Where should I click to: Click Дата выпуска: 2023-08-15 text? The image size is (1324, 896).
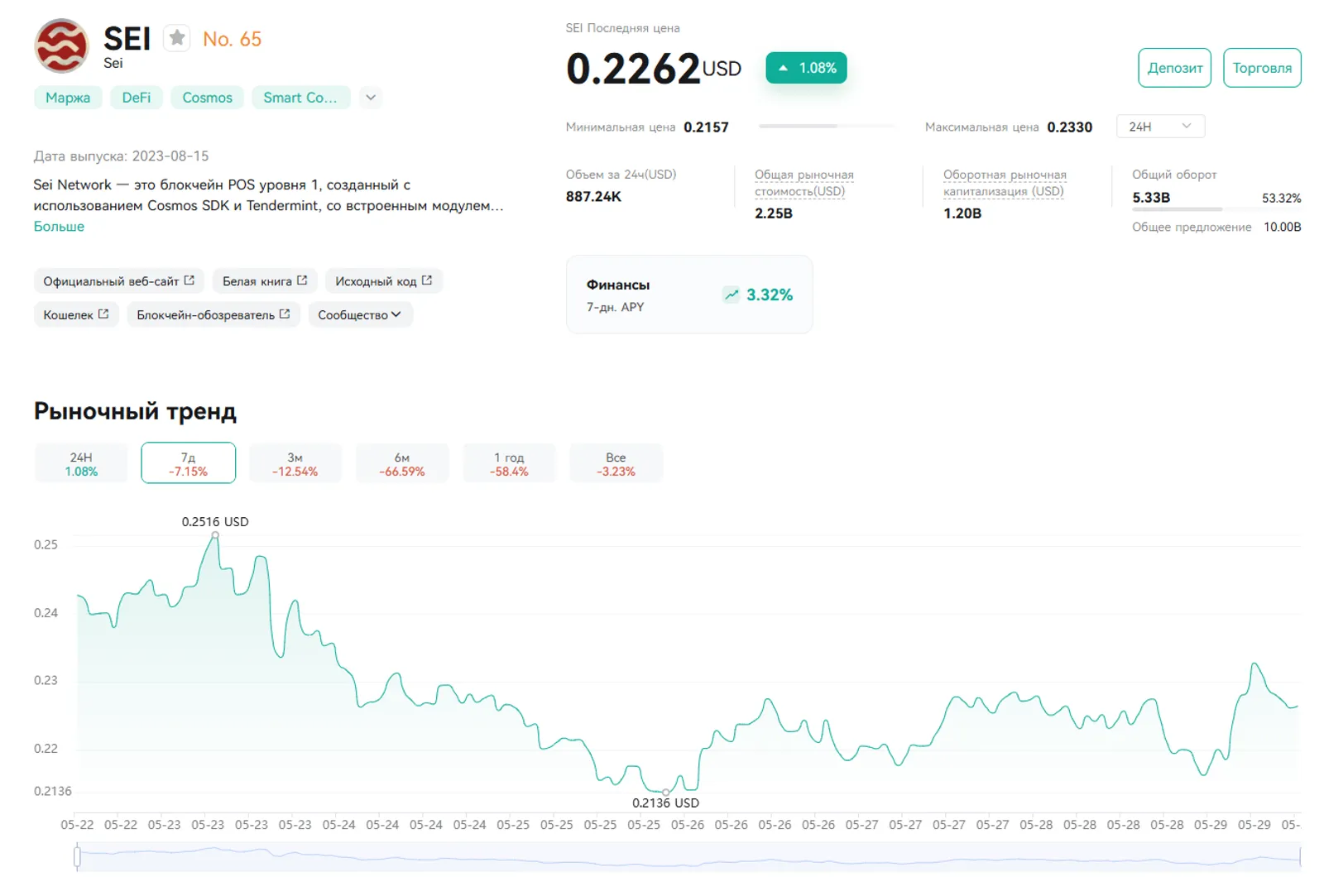coord(121,156)
